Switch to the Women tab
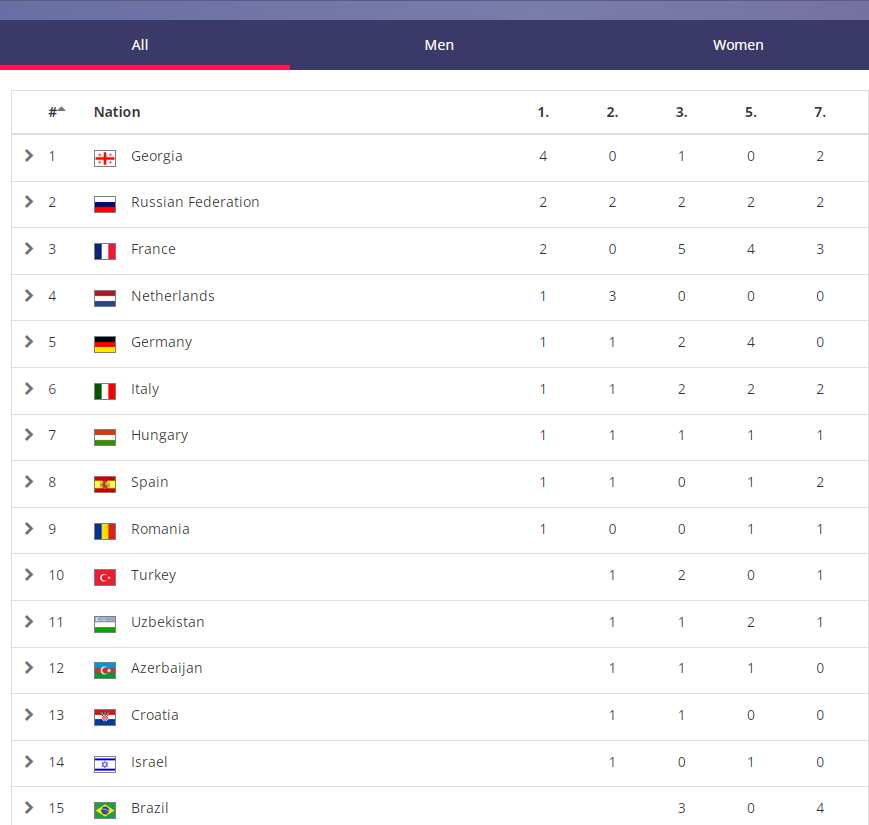 click(x=738, y=45)
